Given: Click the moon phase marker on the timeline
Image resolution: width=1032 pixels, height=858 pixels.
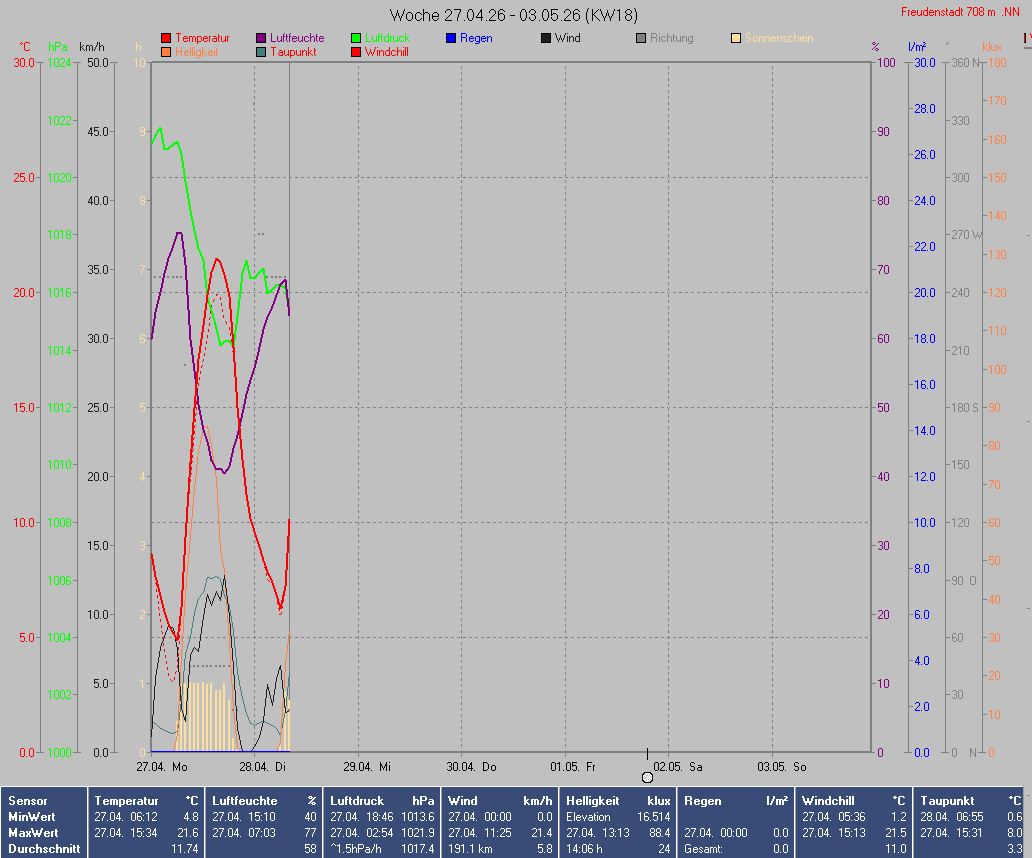Looking at the screenshot, I should pos(647,777).
